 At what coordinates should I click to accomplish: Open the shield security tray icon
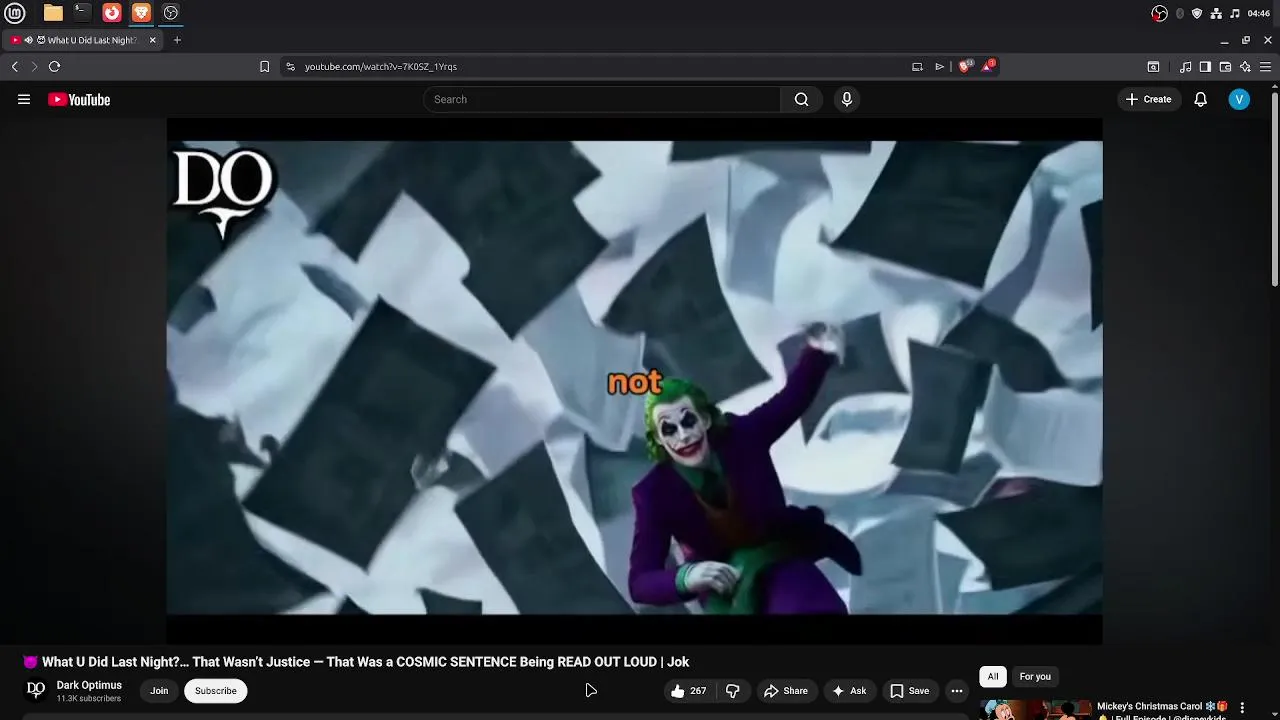pyautogui.click(x=1197, y=13)
